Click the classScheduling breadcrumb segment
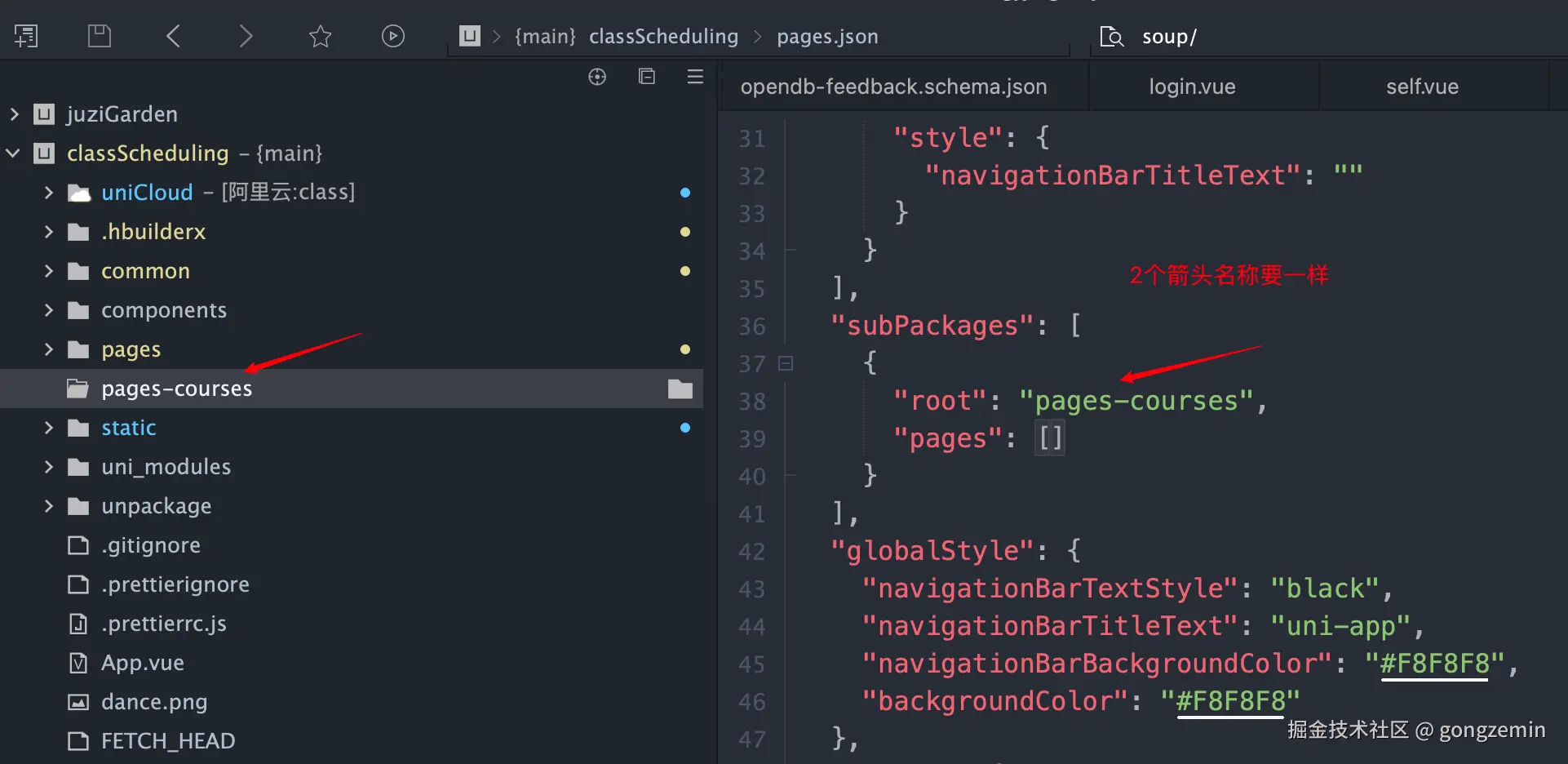The image size is (1568, 764). coord(663,37)
